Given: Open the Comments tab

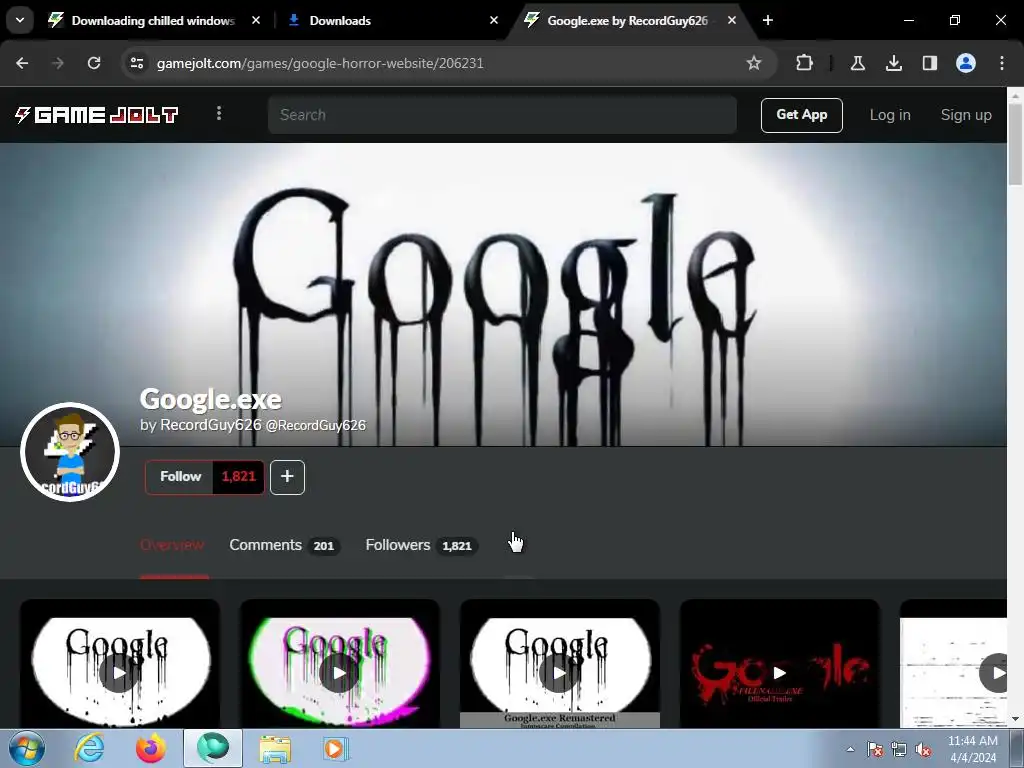Looking at the screenshot, I should tap(283, 545).
